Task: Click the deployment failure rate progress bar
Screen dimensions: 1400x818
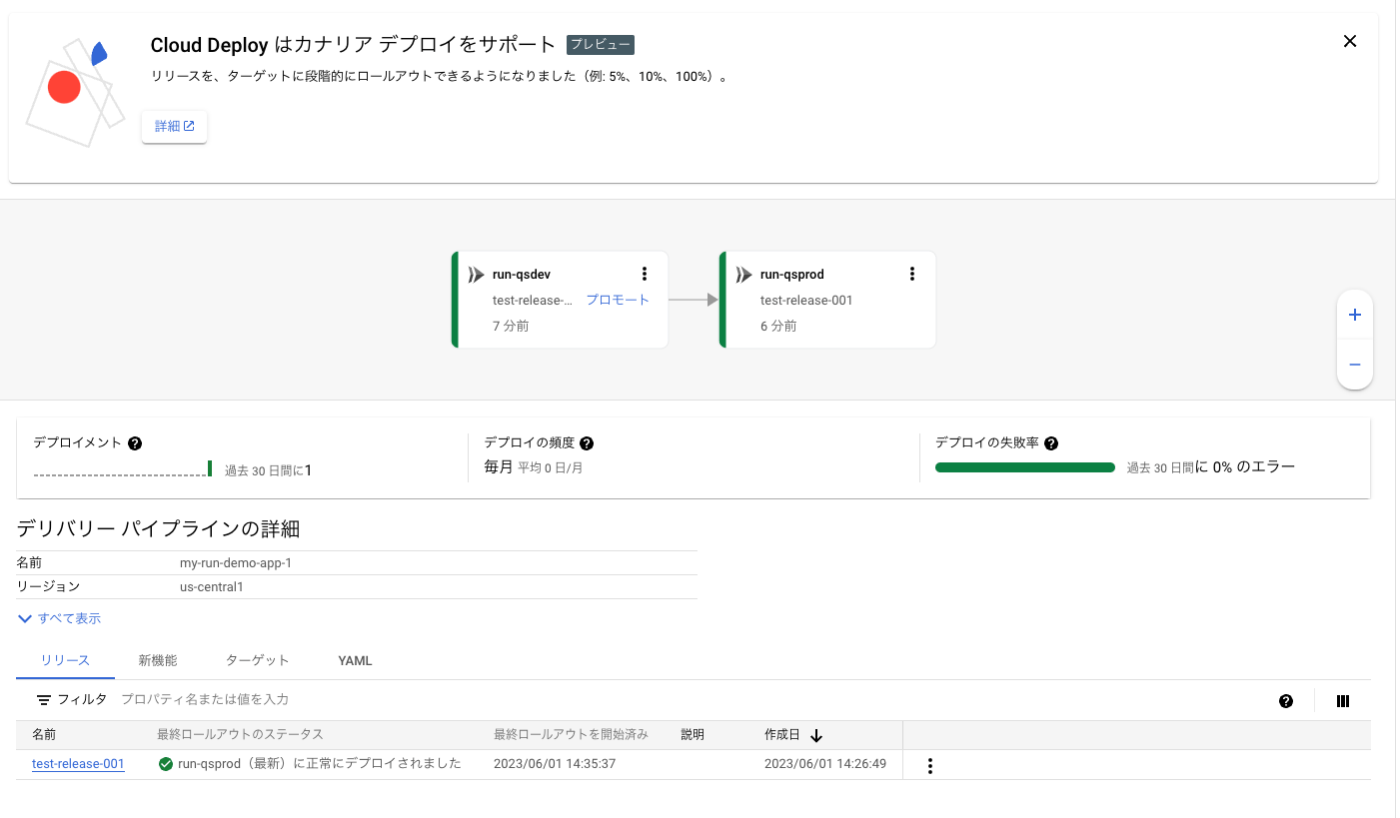Action: pos(1025,467)
